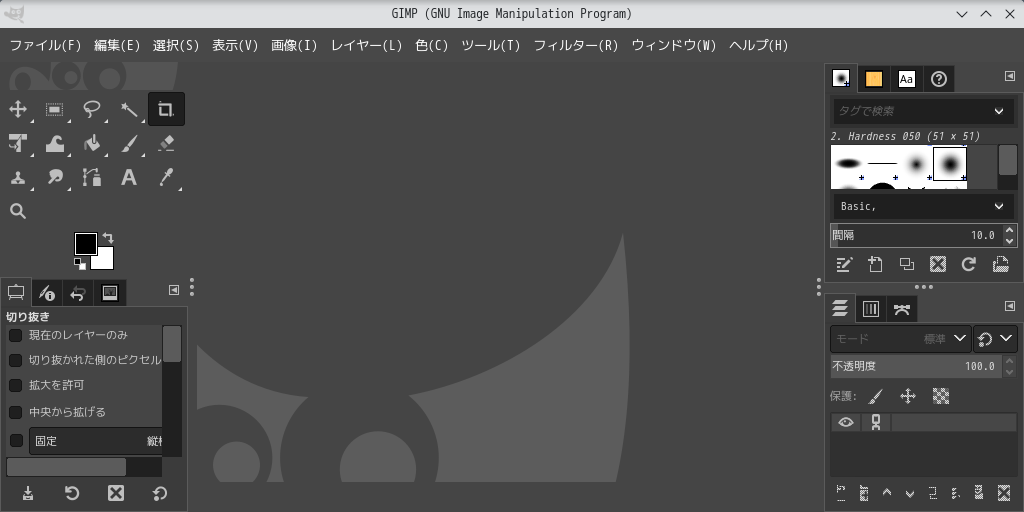Image resolution: width=1024 pixels, height=512 pixels.
Task: Toggle the 固定 checkbox
Action: [x=16, y=441]
